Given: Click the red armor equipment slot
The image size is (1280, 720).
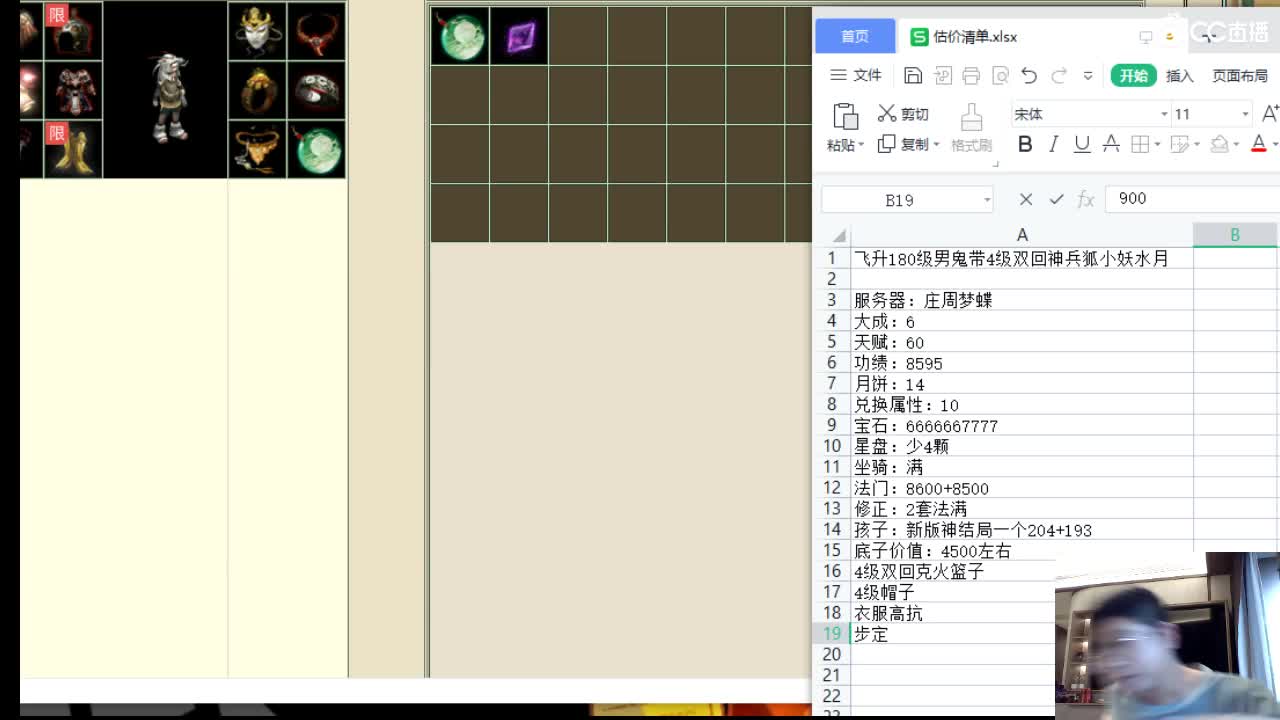Looking at the screenshot, I should click(73, 90).
